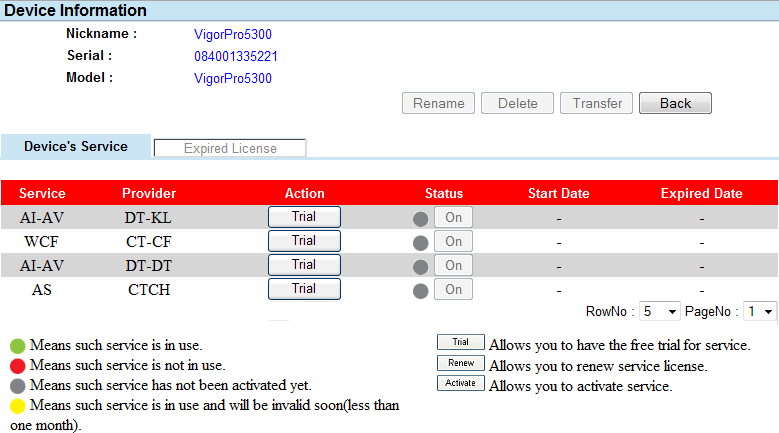Click the Renew legend button sample
Viewport: 779px width, 433px height.
click(x=461, y=363)
